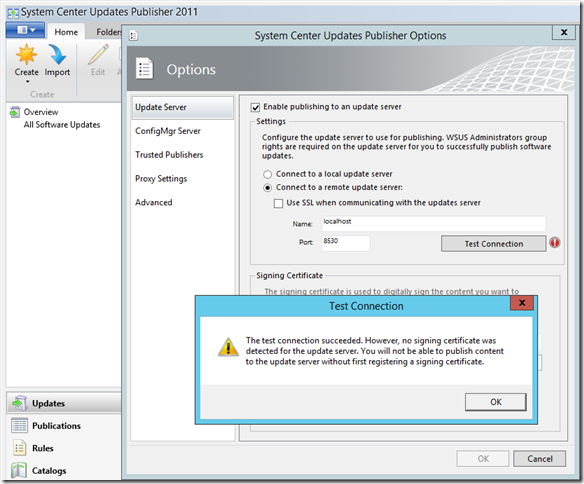Click the Options dialog title bar icon
The height and width of the screenshot is (484, 584).
pyautogui.click(x=133, y=36)
